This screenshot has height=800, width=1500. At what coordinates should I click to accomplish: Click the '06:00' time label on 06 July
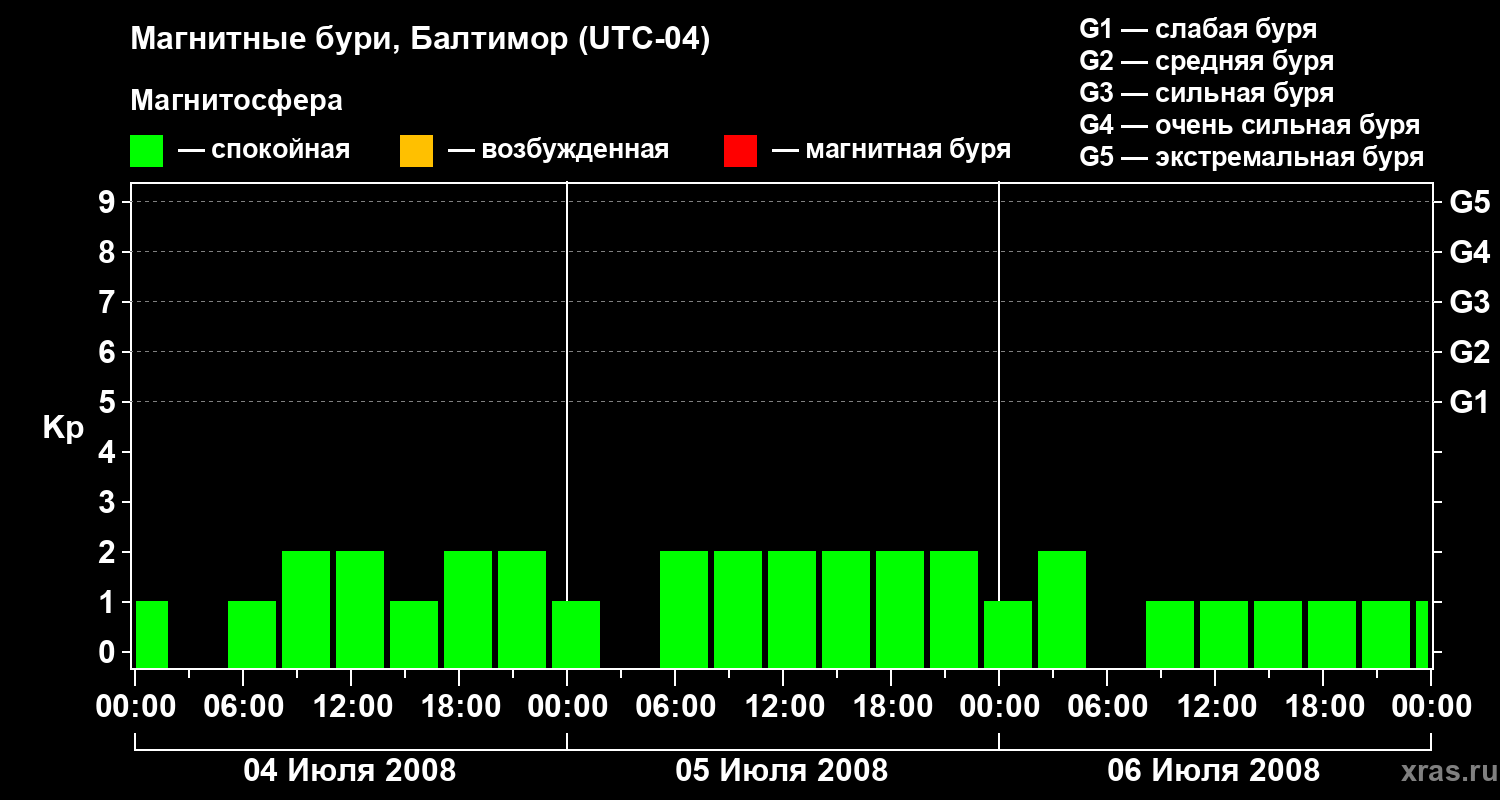(1107, 707)
